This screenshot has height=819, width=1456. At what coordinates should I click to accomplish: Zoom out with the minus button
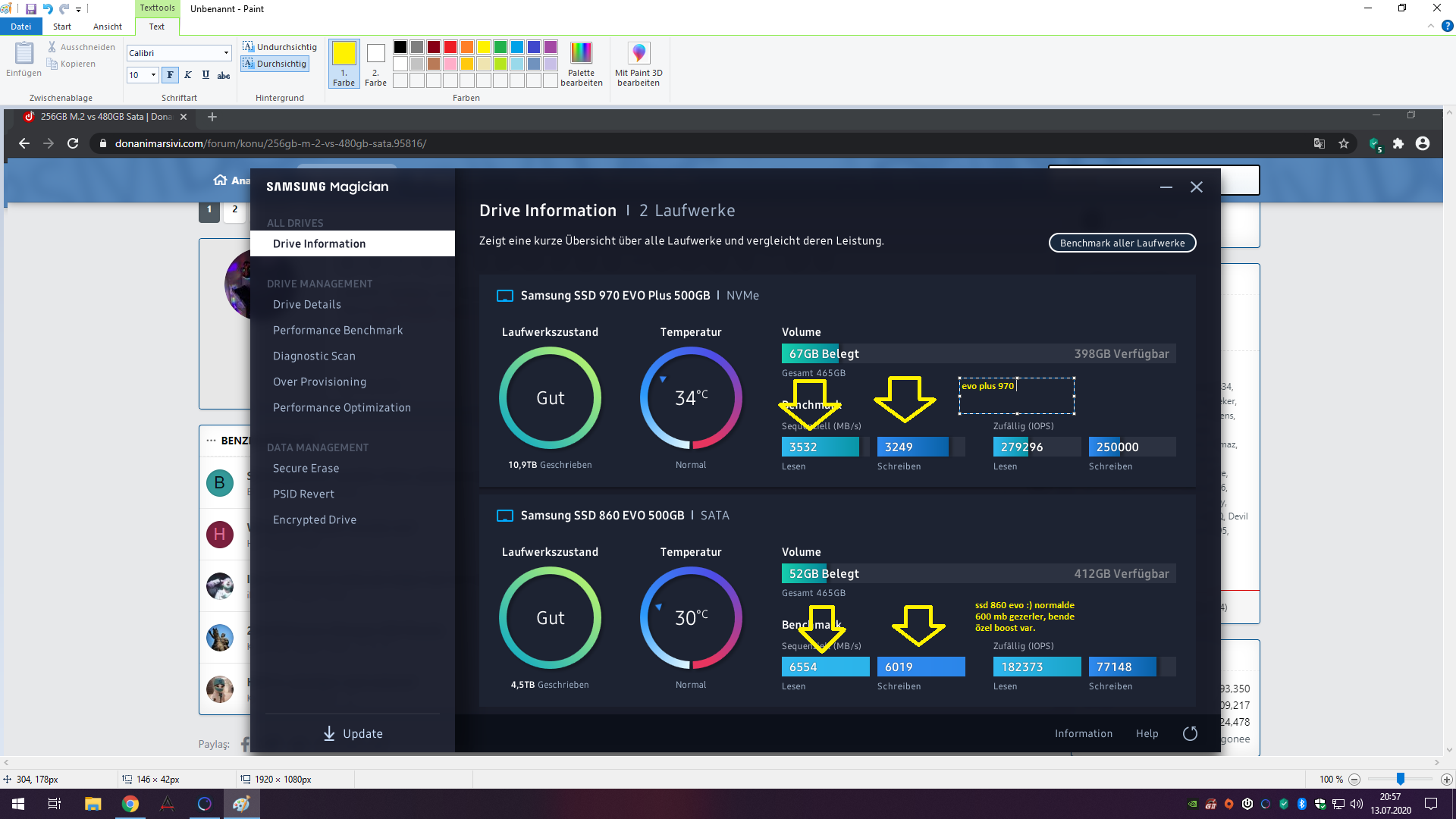coord(1354,780)
